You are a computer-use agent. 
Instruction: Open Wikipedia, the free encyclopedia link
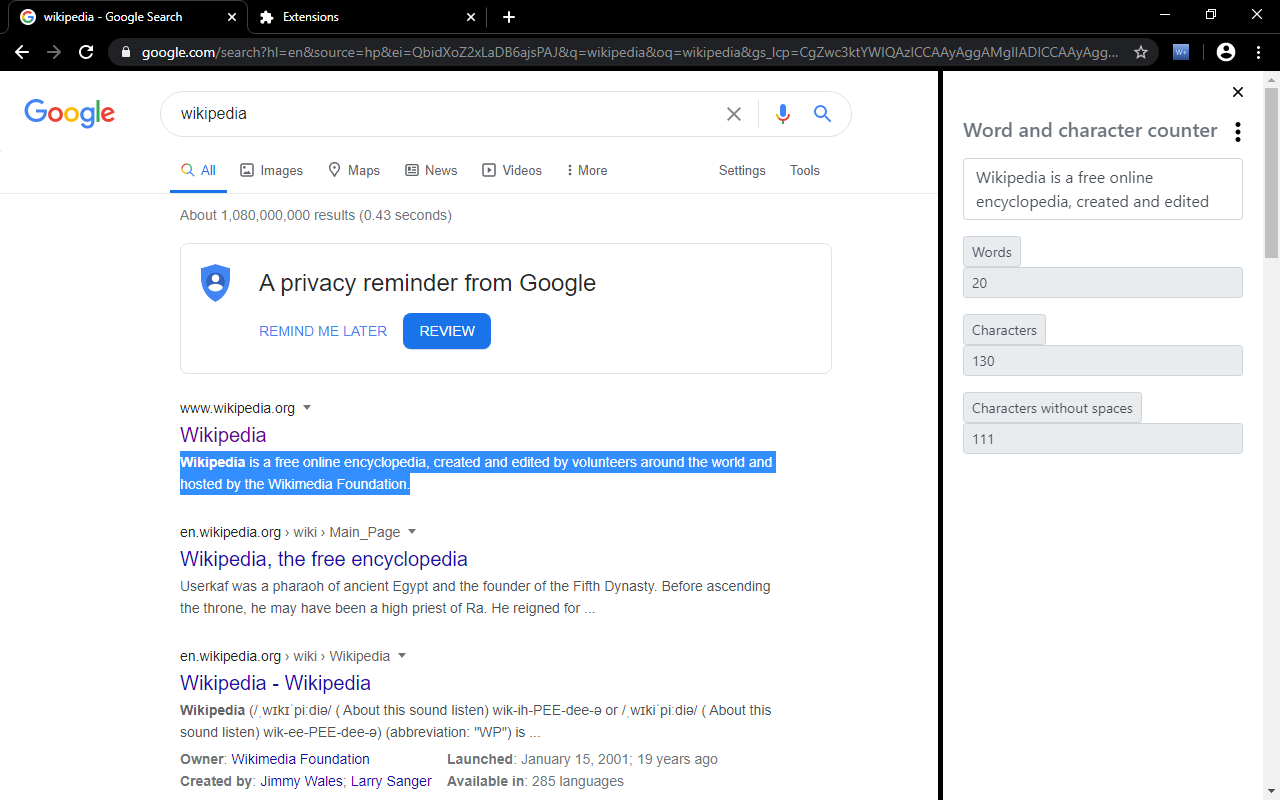pyautogui.click(x=324, y=559)
